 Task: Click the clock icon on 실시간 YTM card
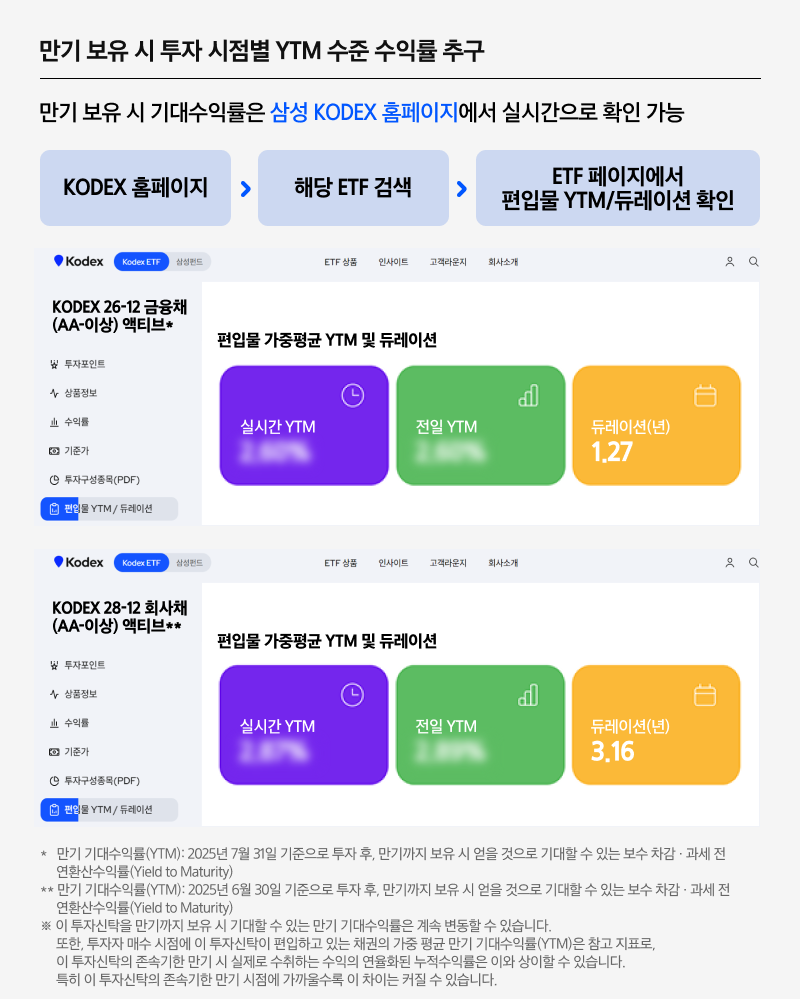tap(351, 395)
